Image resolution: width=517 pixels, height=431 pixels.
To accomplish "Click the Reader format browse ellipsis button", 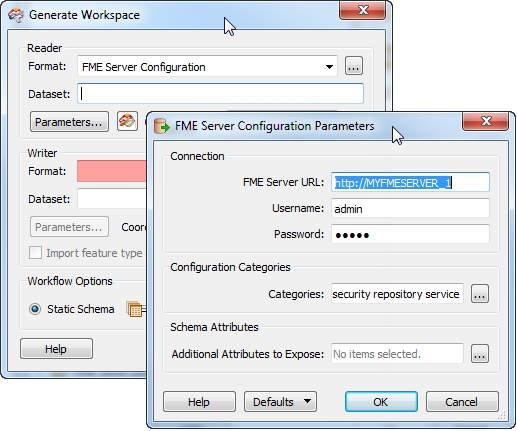I will click(x=354, y=66).
